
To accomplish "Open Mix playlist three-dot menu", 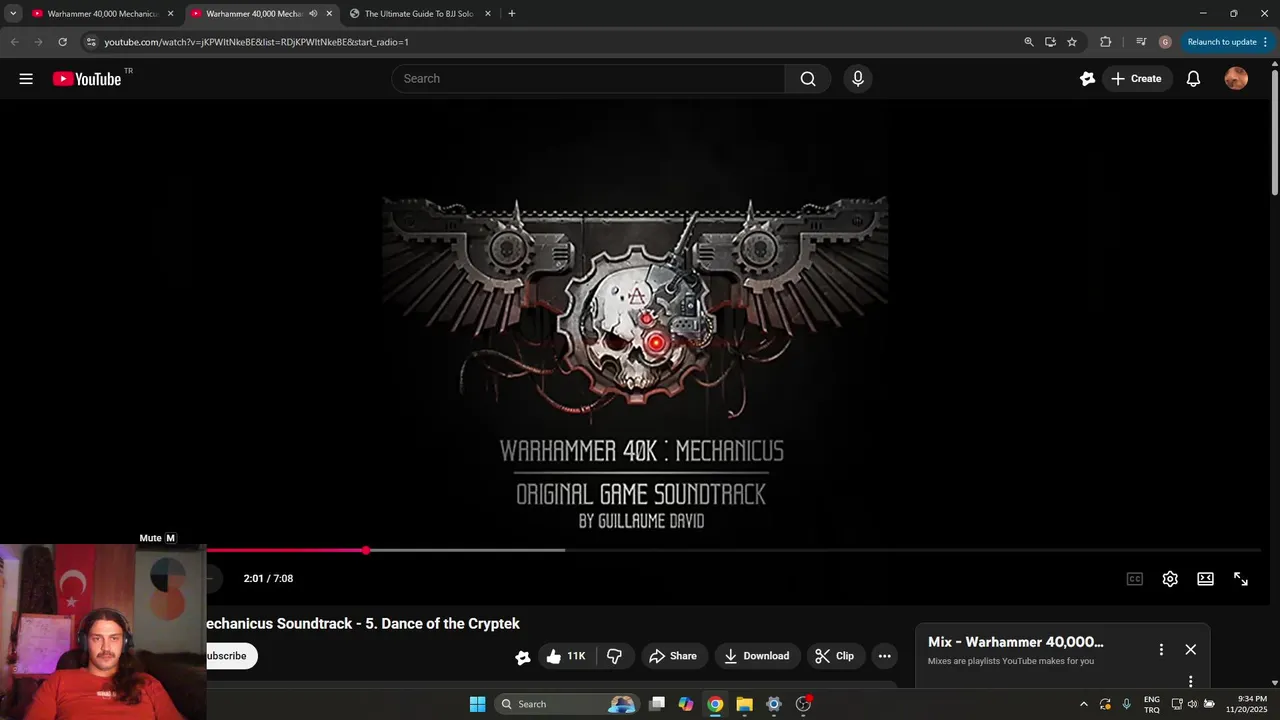I will tap(1161, 650).
